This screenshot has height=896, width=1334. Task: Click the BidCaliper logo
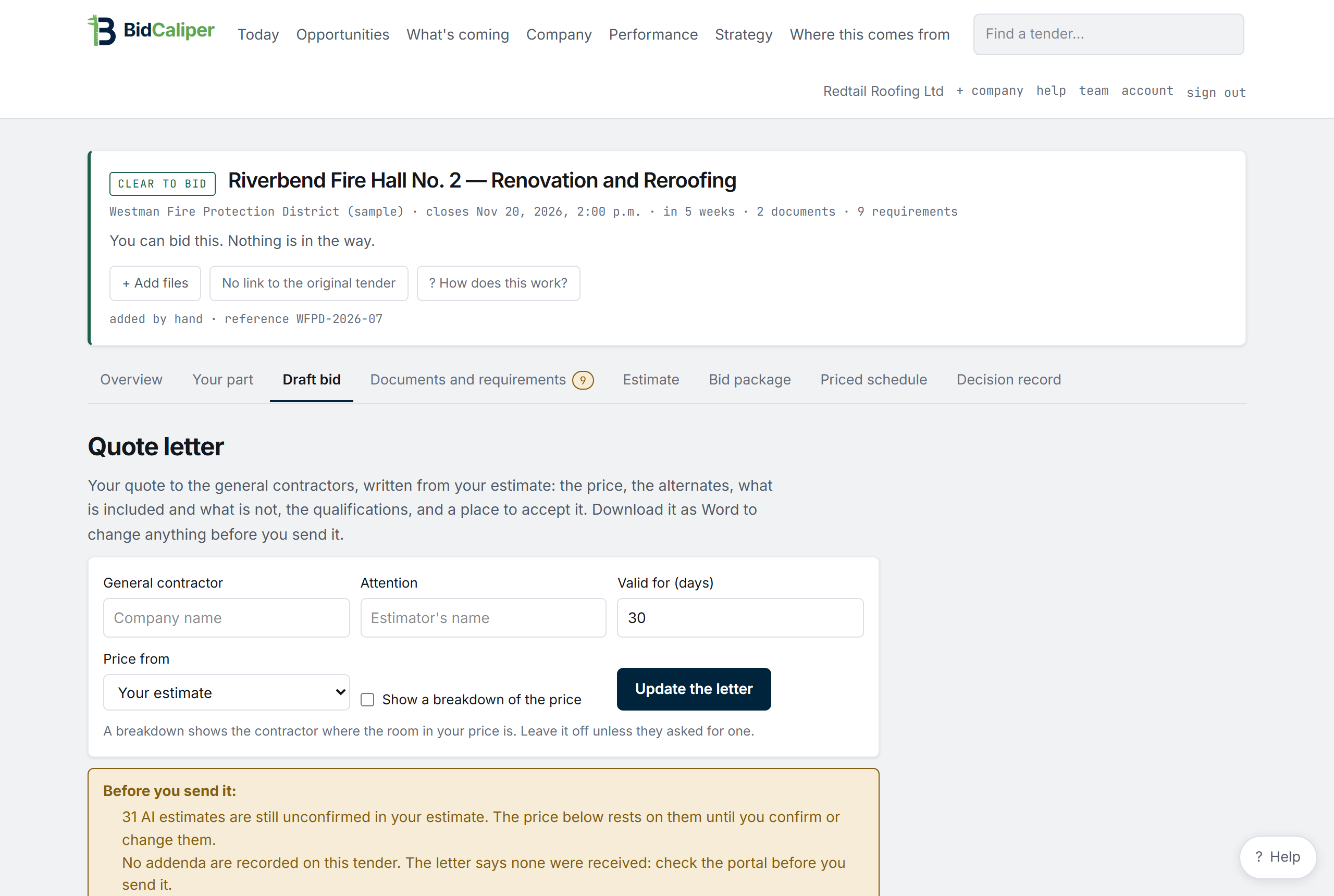point(151,30)
